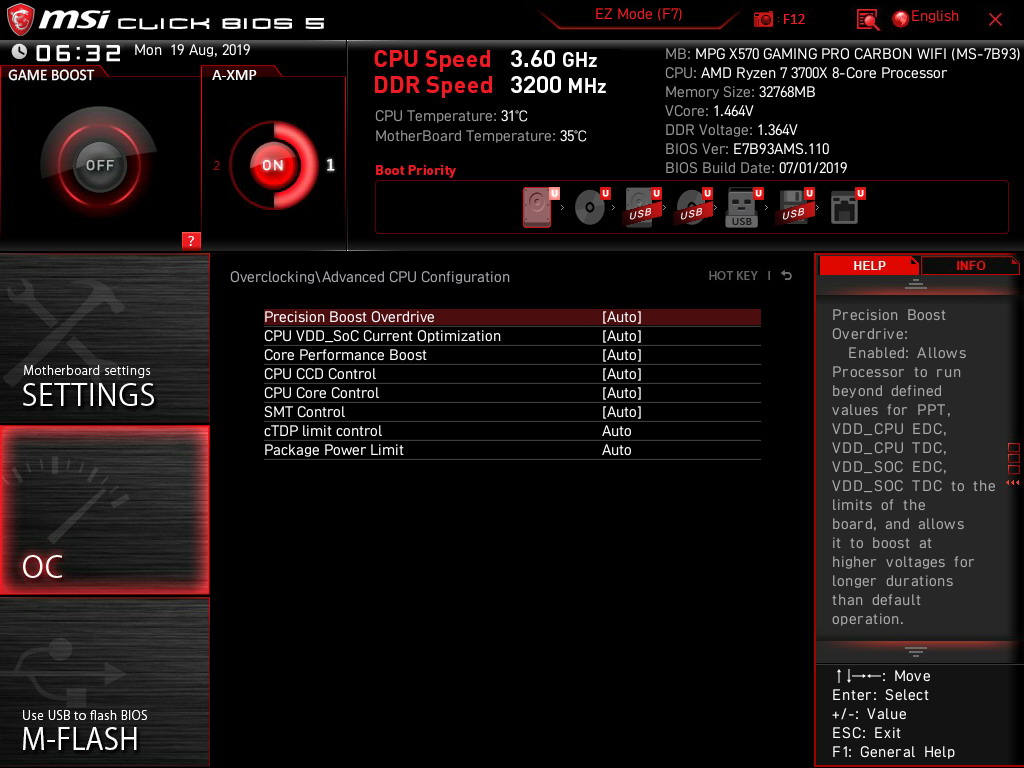
Task: Take a screenshot with the F12 camera icon
Action: click(763, 19)
